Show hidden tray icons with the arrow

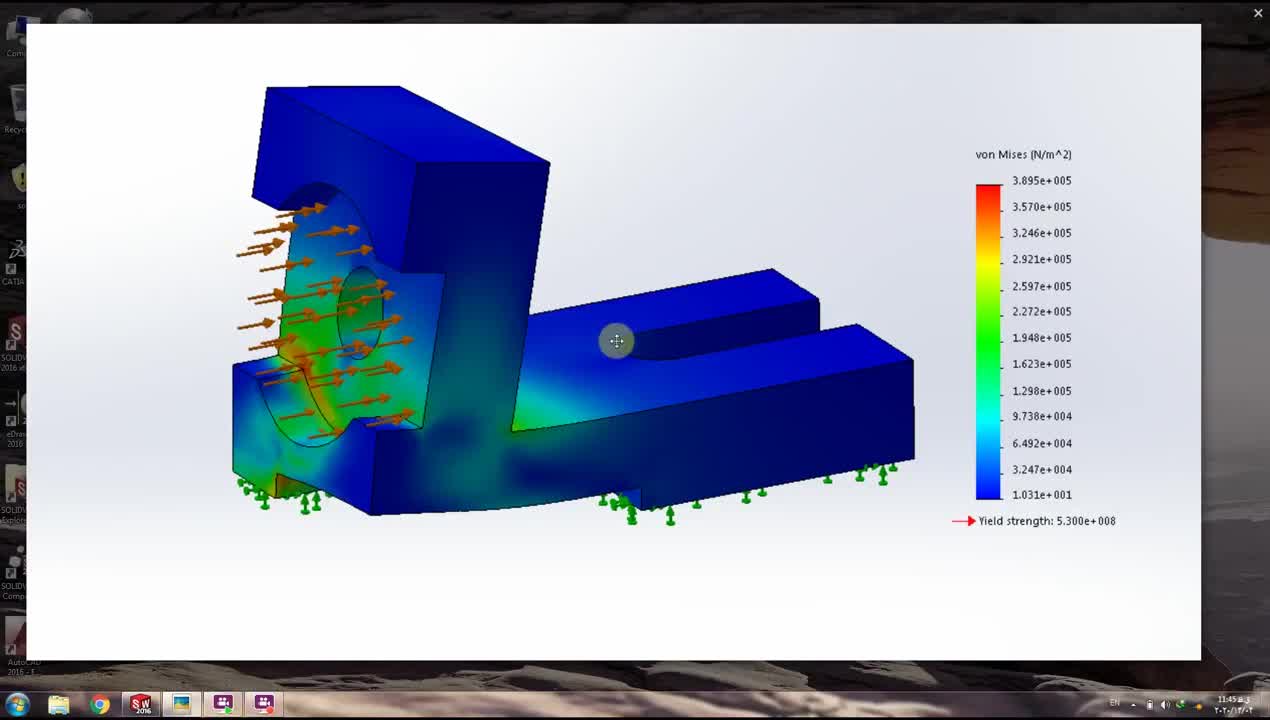click(1133, 705)
